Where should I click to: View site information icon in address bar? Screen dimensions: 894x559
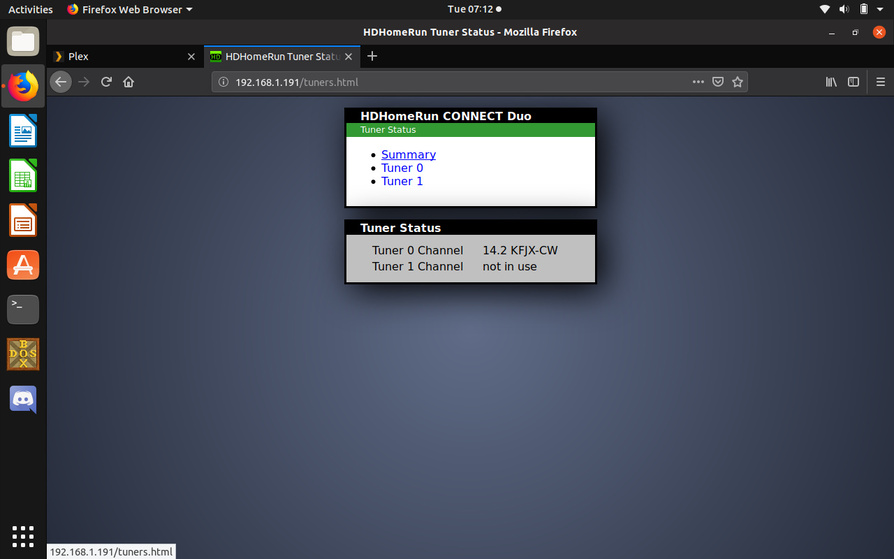tap(224, 82)
